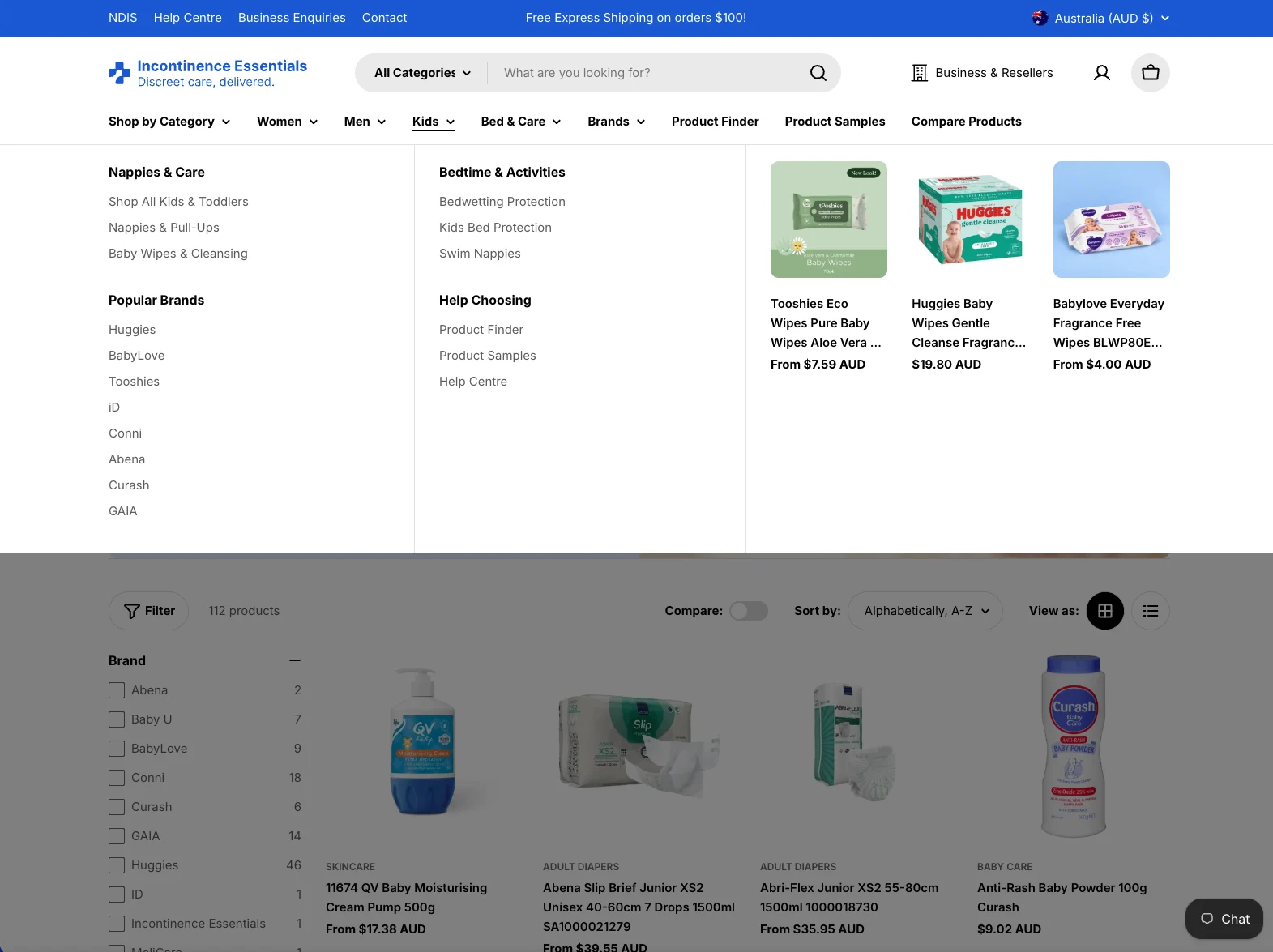Click the Incontinence Essentials logo
This screenshot has width=1273, height=952.
tap(208, 73)
